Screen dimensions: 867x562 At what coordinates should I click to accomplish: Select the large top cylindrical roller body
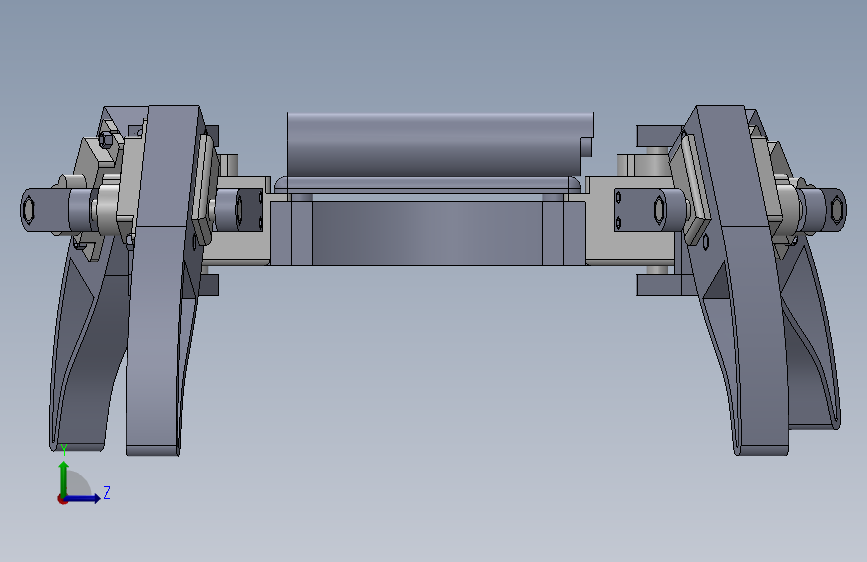(x=440, y=145)
